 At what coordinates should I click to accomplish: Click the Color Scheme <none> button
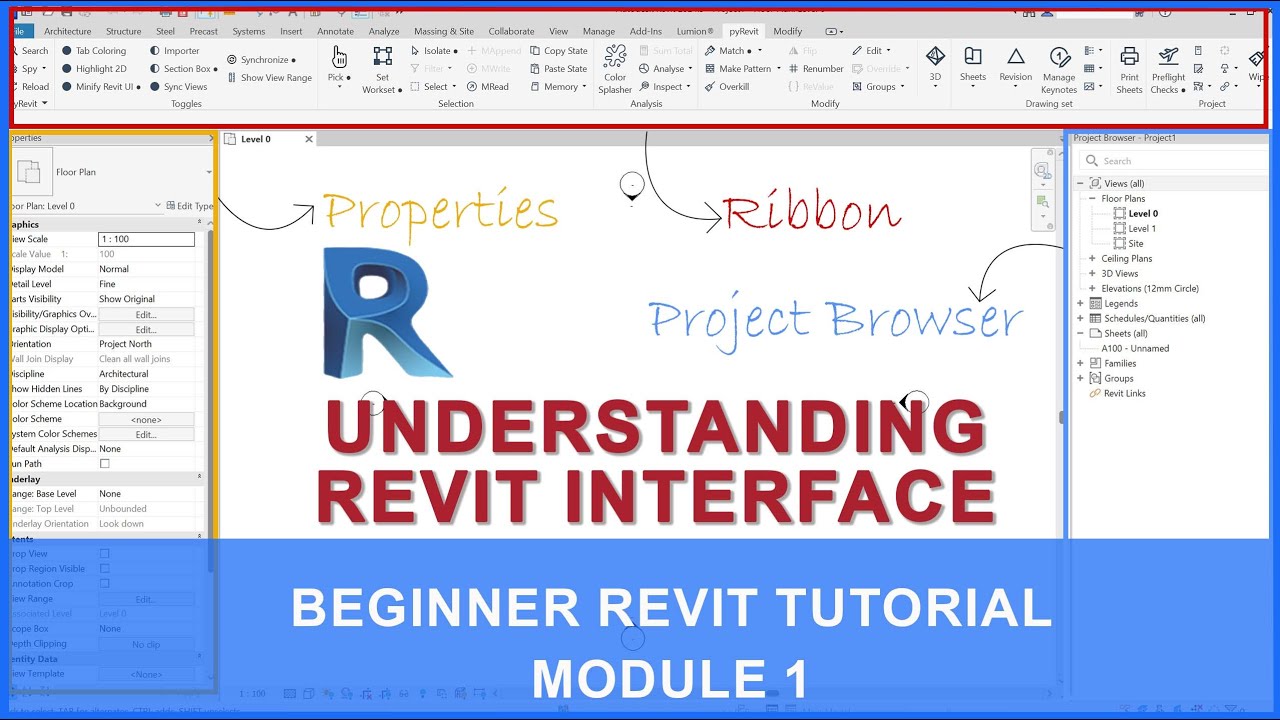[146, 419]
